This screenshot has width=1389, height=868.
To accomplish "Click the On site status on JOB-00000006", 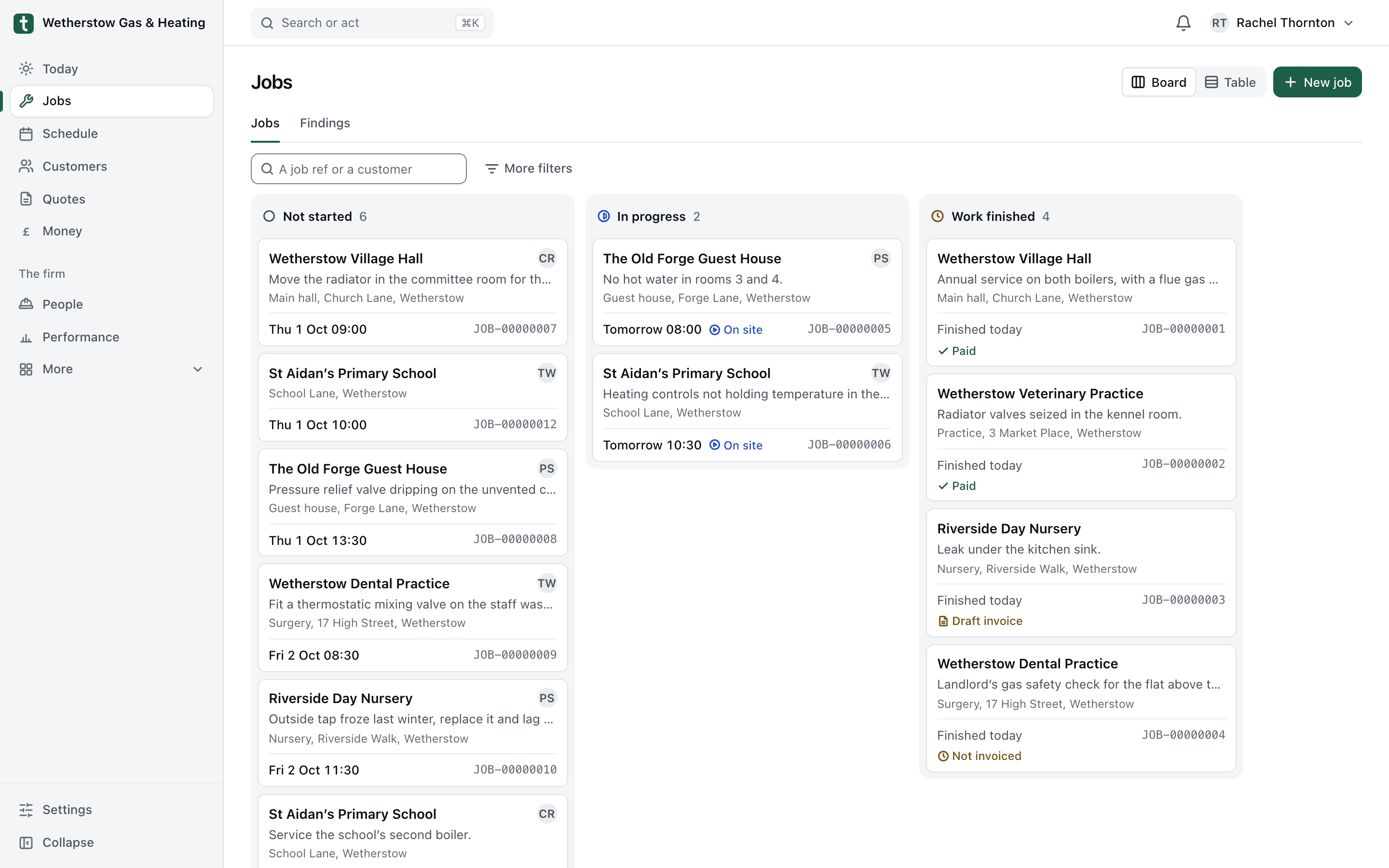I will tap(736, 446).
